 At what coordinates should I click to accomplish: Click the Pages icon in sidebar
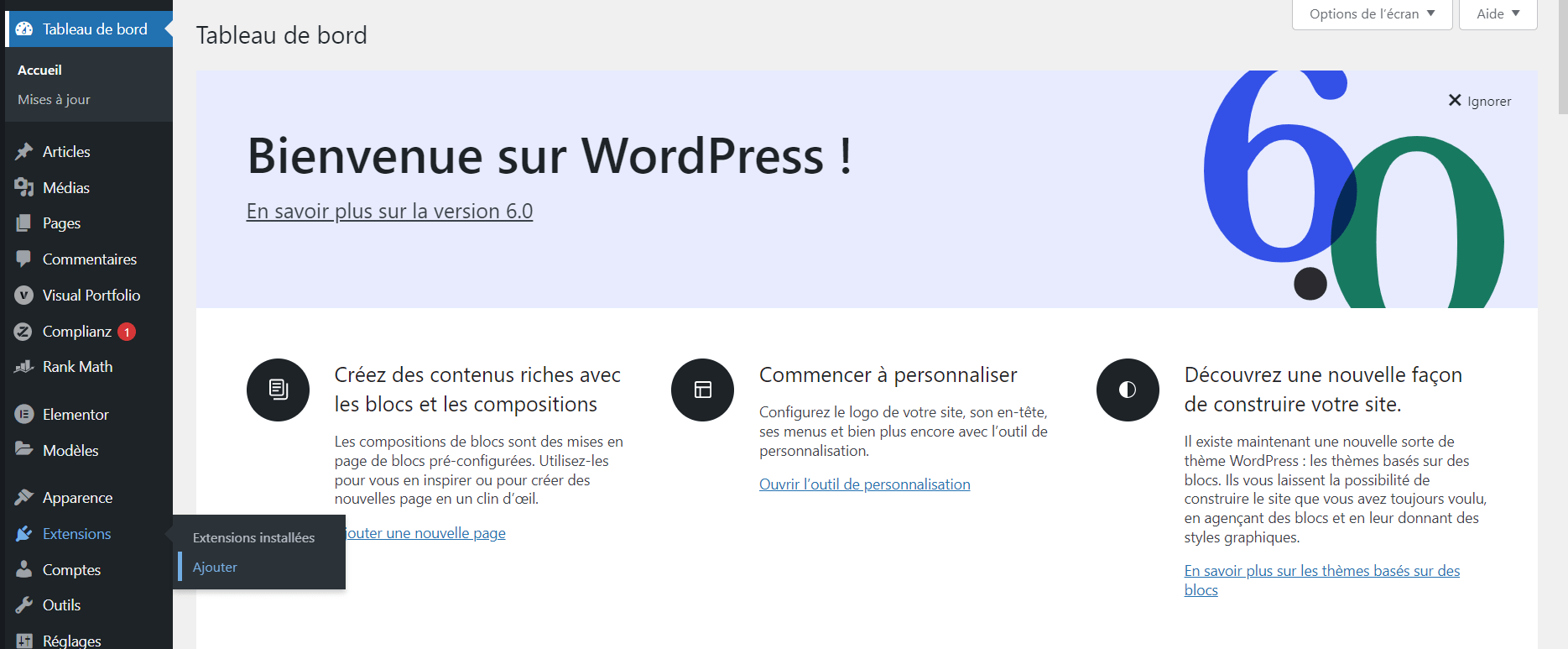tap(24, 223)
